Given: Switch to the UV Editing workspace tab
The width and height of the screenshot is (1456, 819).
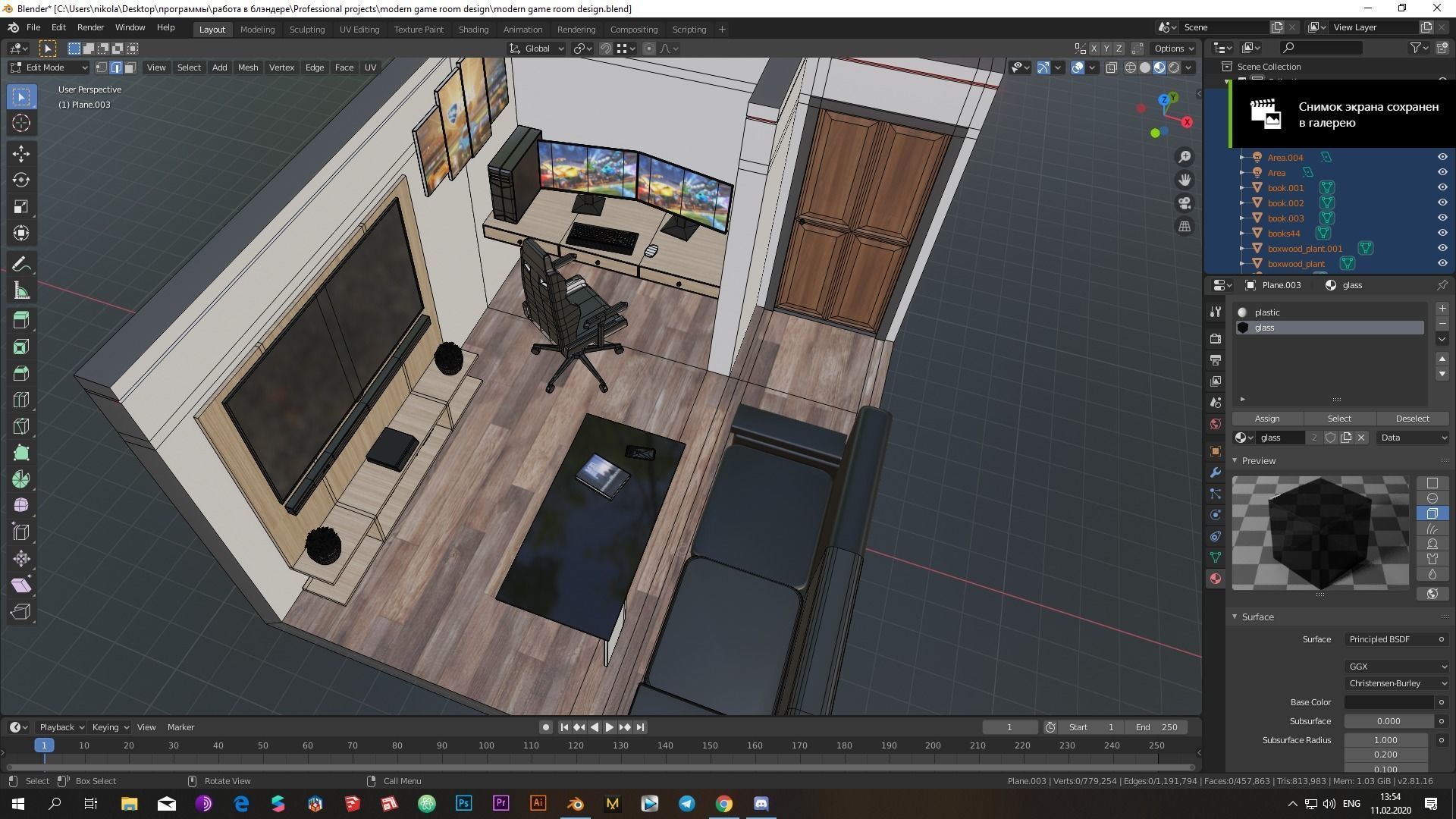Looking at the screenshot, I should pos(359,30).
